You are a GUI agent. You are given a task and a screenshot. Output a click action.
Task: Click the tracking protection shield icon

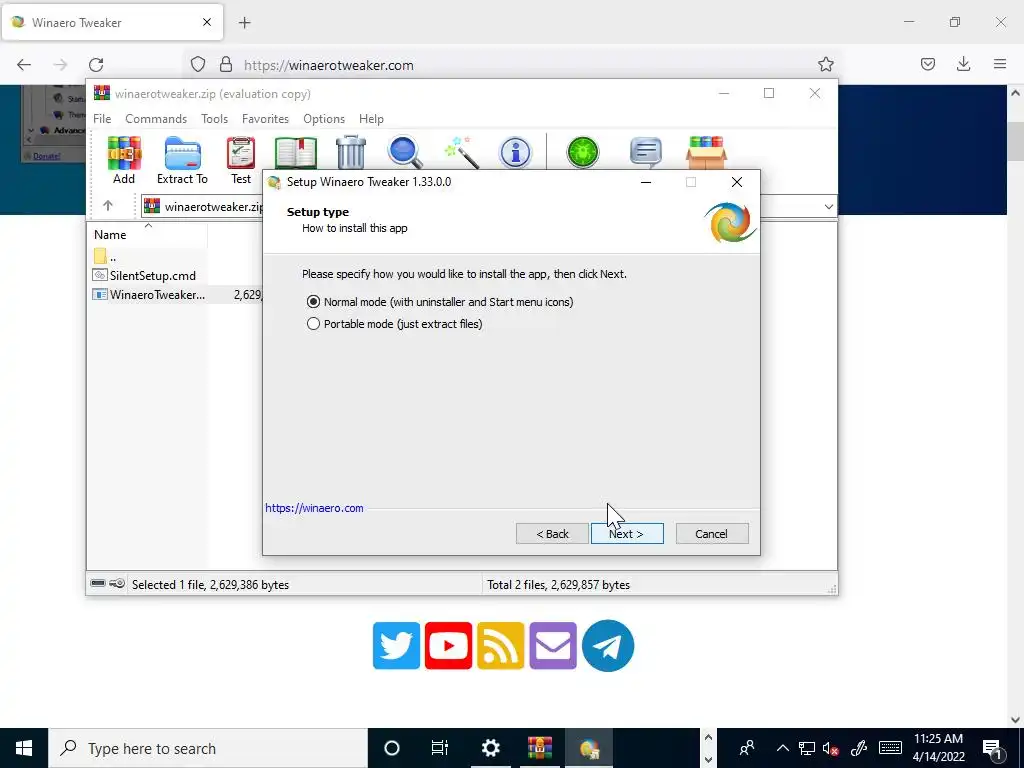point(198,65)
